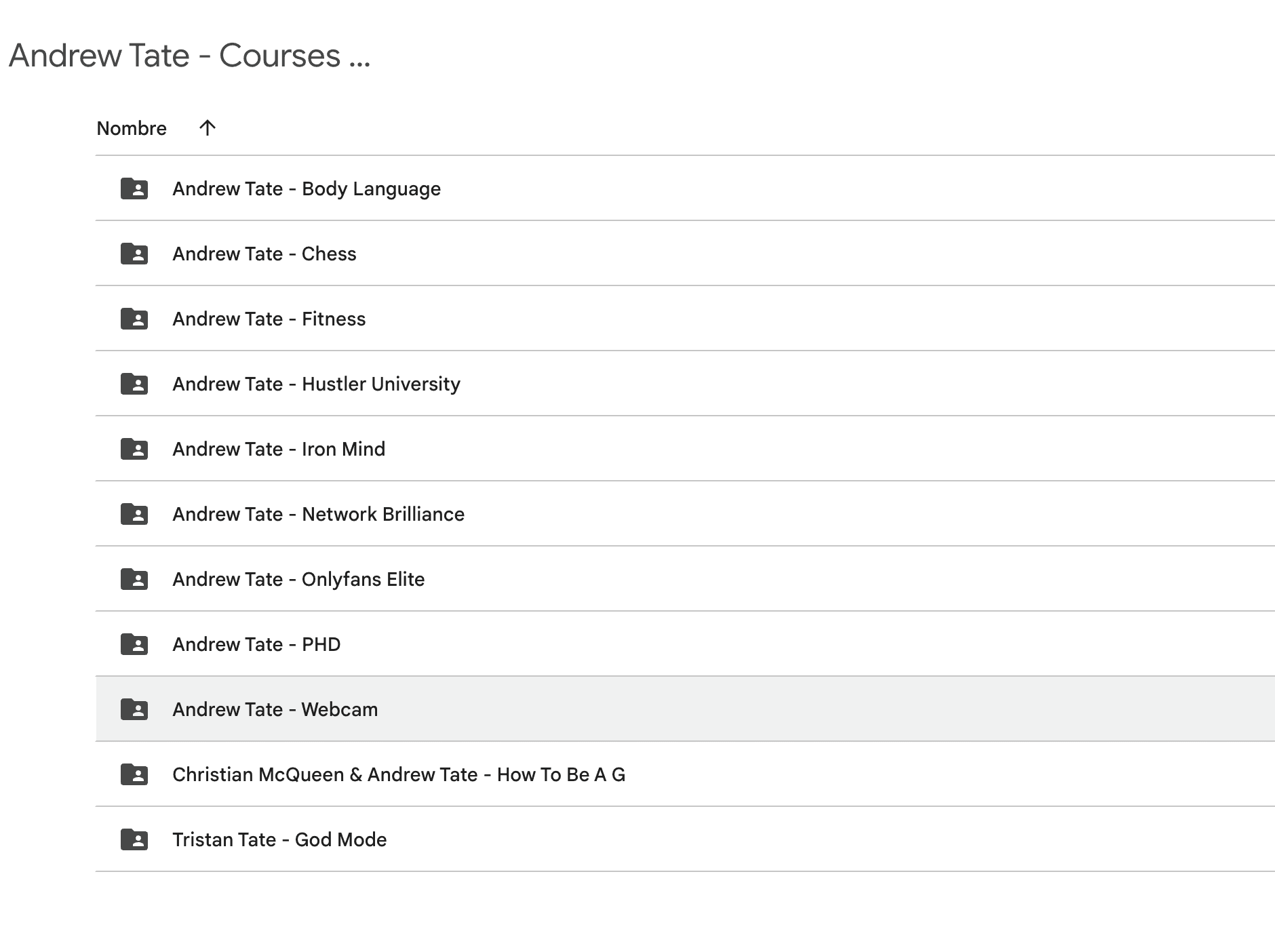1275x952 pixels.
Task: Click the God Mode folder icon
Action: [x=134, y=839]
